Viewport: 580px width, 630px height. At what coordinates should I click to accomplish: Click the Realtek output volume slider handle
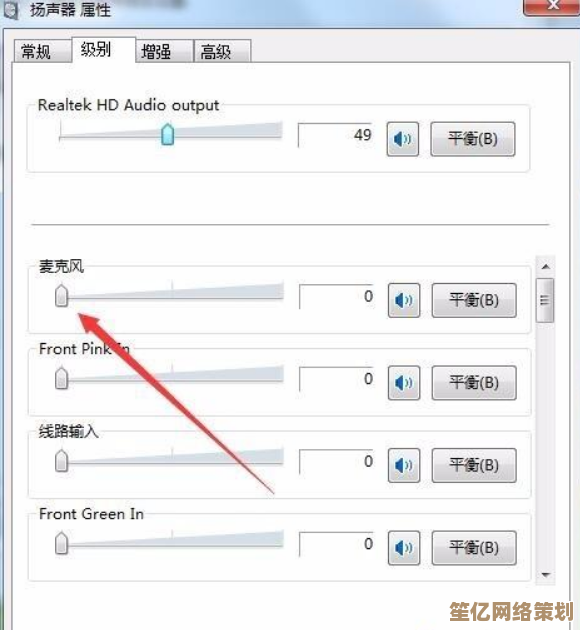click(x=167, y=135)
